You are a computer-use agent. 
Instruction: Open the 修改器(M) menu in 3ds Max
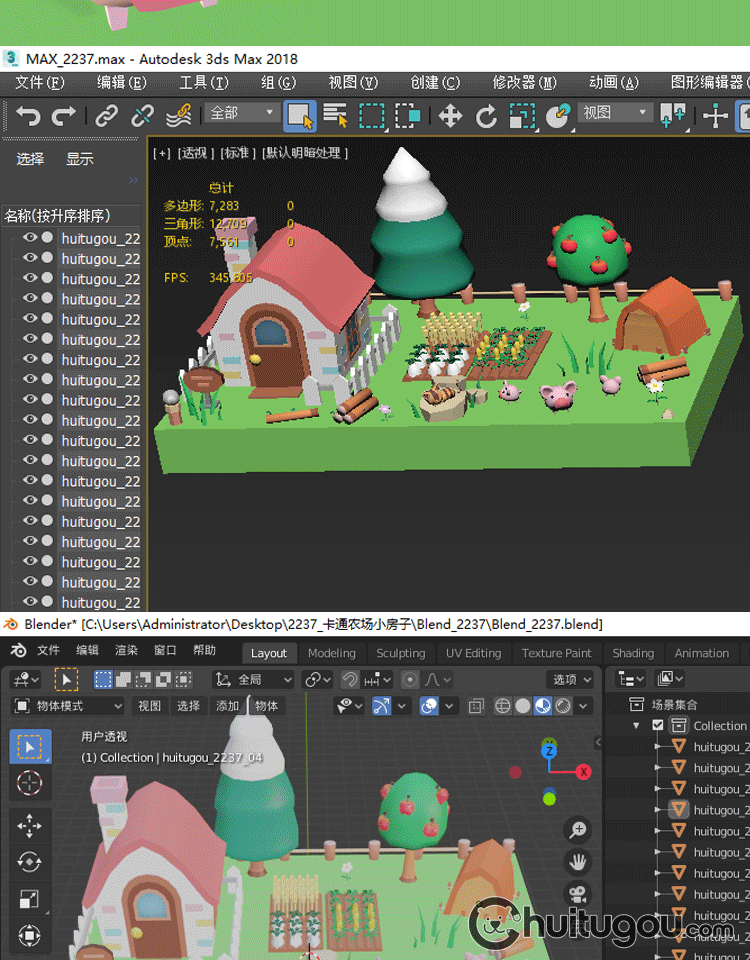(x=525, y=82)
